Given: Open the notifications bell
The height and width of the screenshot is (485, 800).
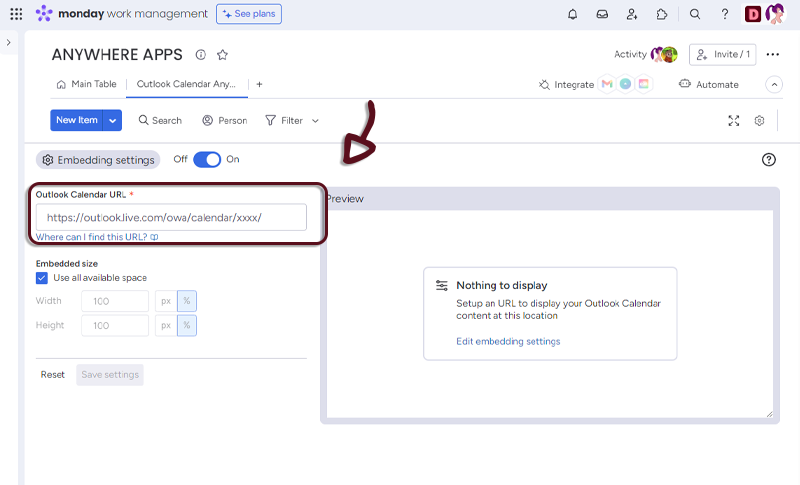Looking at the screenshot, I should 572,14.
